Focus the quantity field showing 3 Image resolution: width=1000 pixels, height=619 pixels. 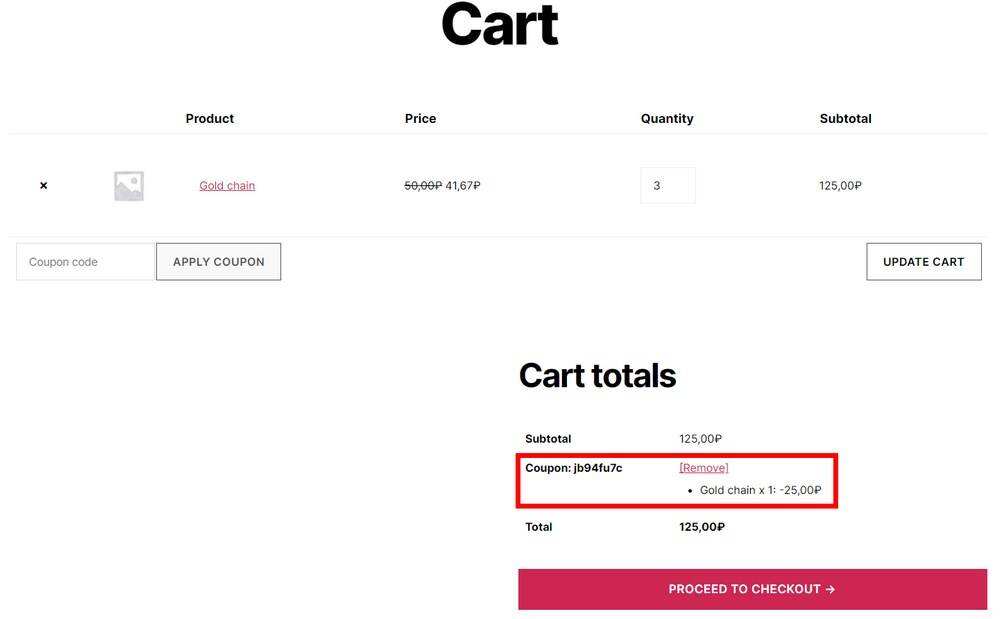(667, 186)
